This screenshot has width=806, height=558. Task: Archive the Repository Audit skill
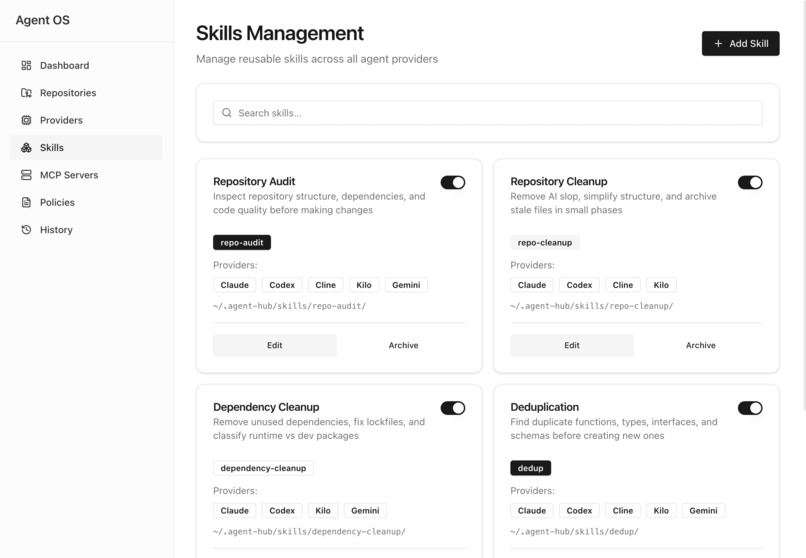[x=404, y=345]
